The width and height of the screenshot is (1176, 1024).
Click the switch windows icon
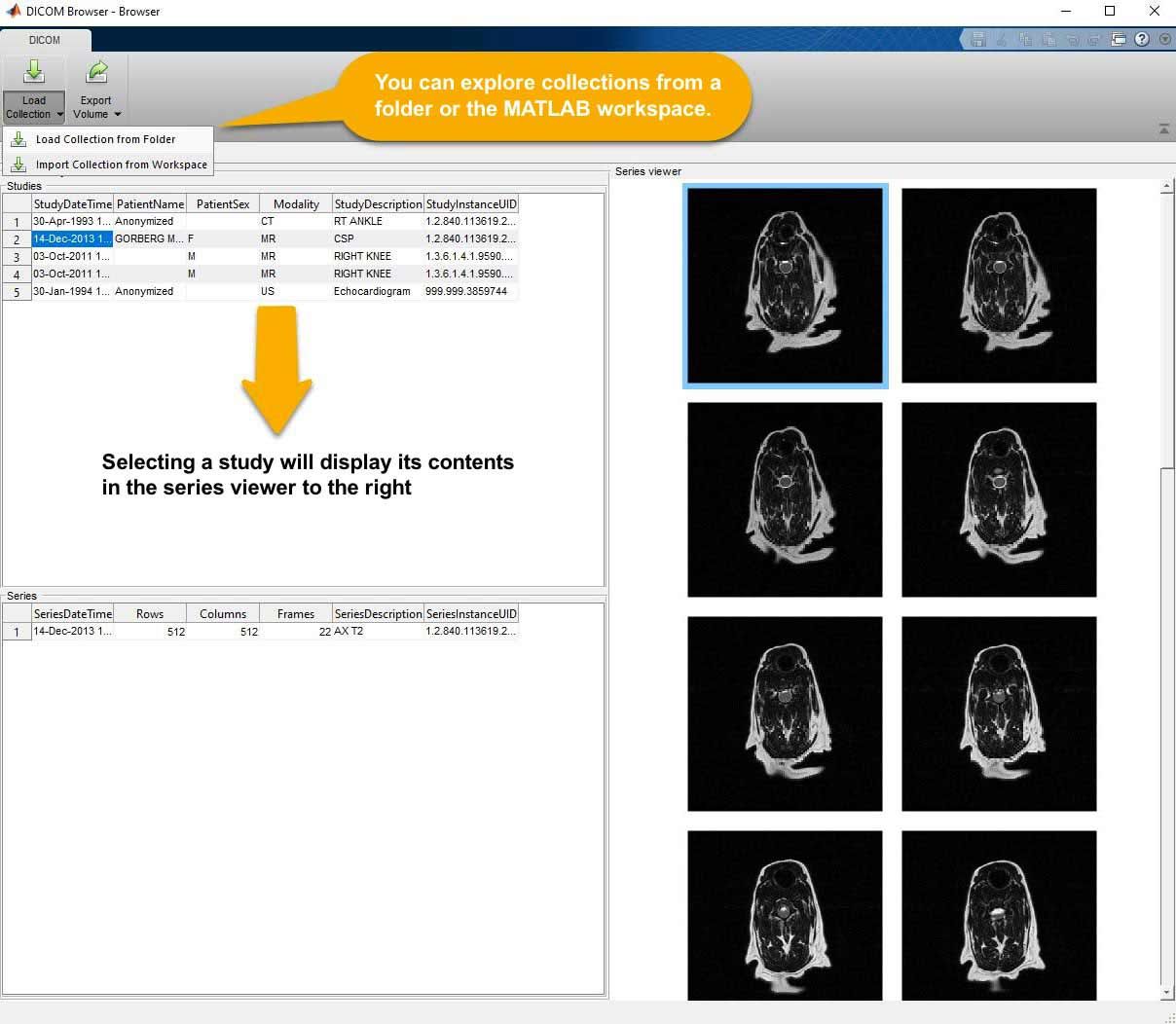click(x=1119, y=39)
